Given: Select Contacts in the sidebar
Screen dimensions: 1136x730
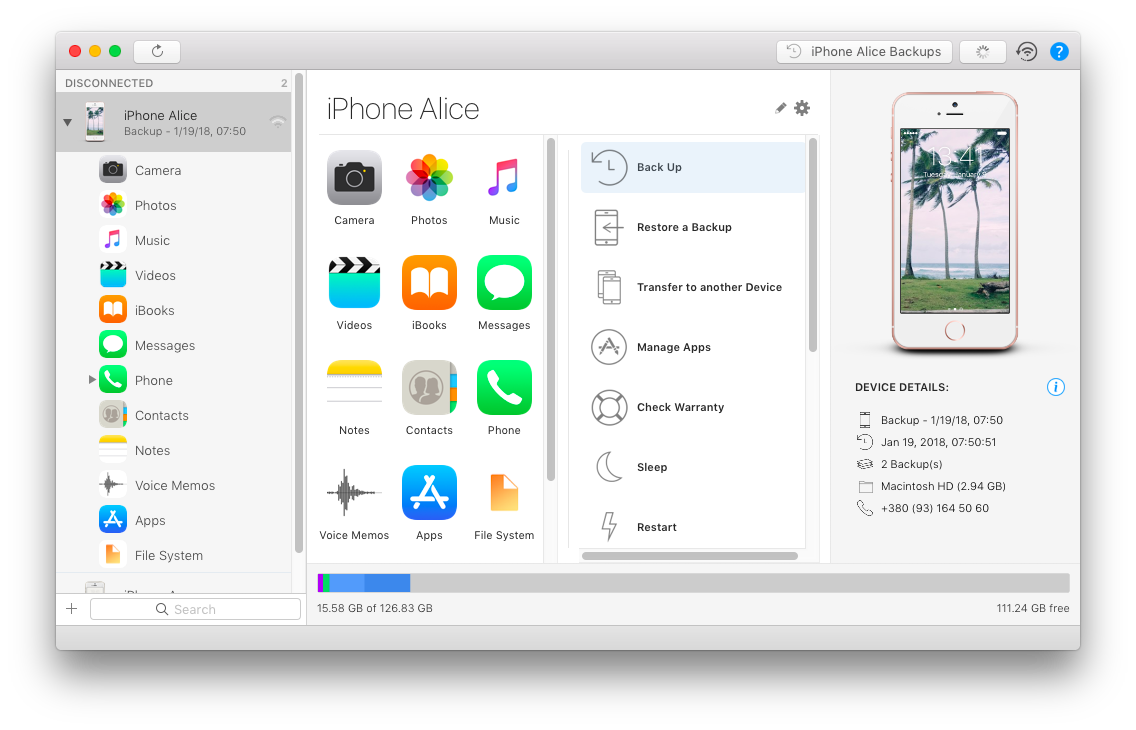Looking at the screenshot, I should pos(174,415).
